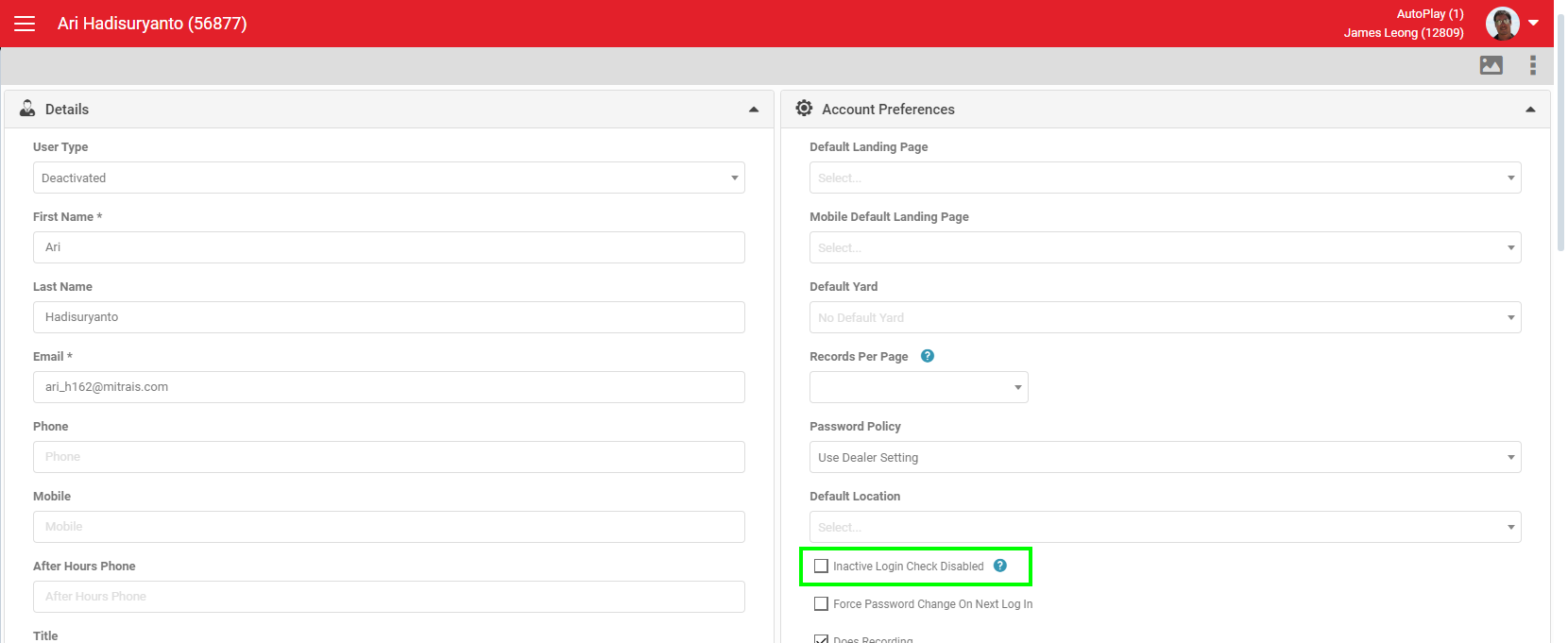This screenshot has width=1568, height=643.
Task: Click the Details person icon
Action: [27, 109]
